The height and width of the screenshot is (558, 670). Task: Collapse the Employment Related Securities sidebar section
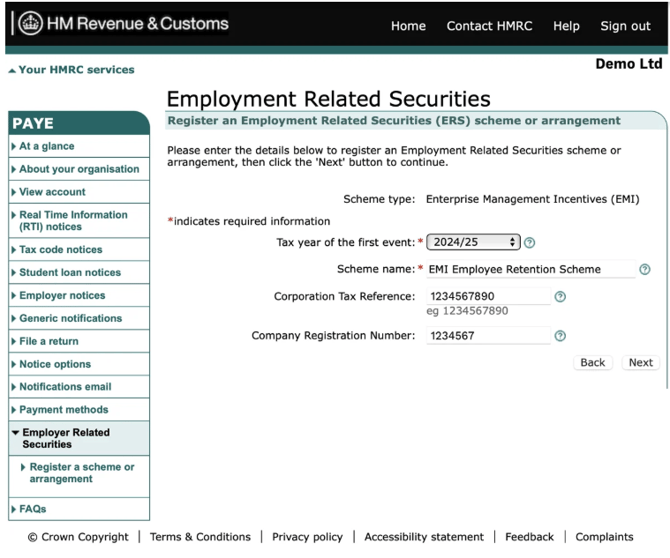pos(65,438)
